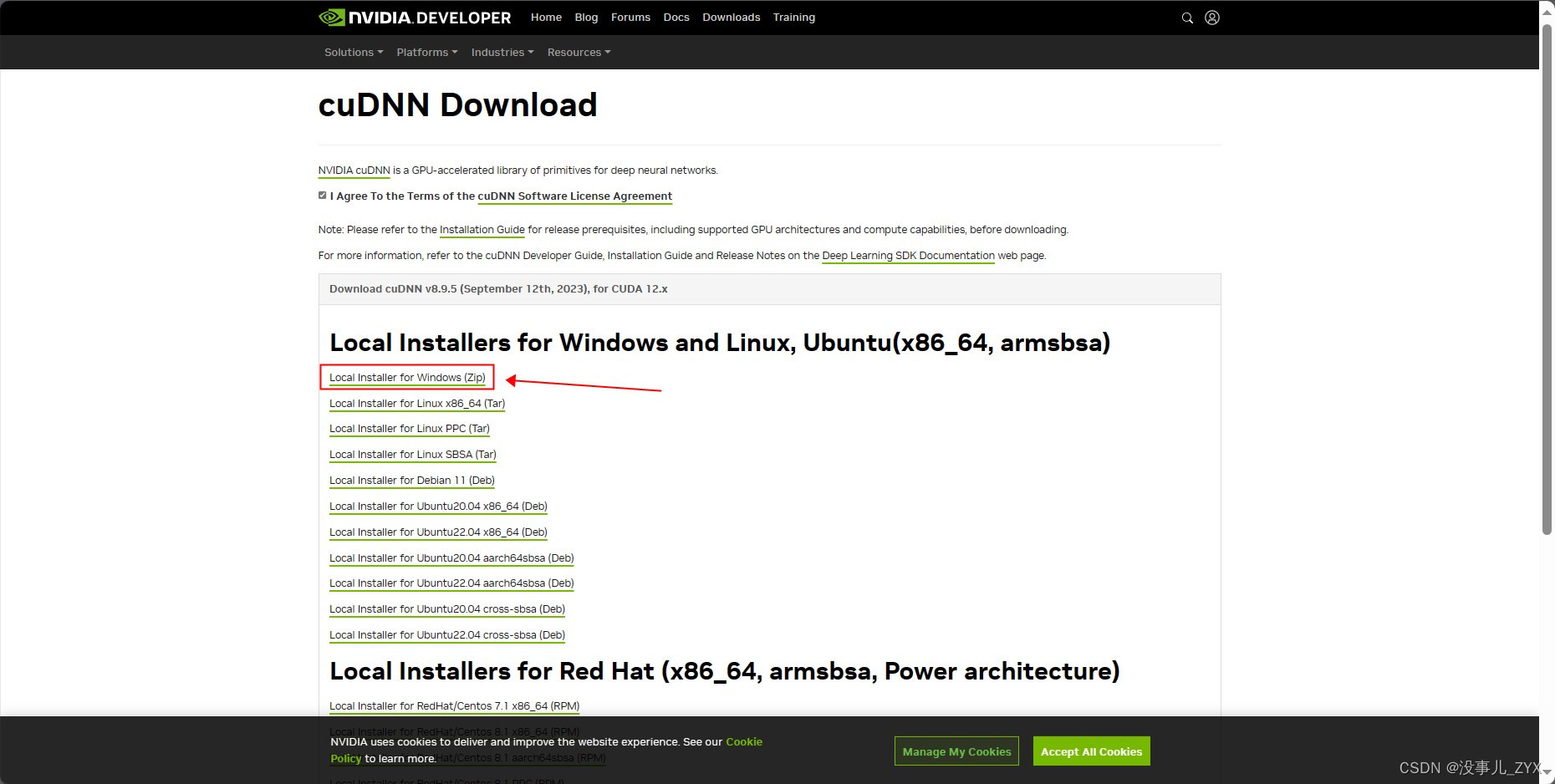The height and width of the screenshot is (784, 1555).
Task: Toggle the license agreement checkbox
Action: point(323,196)
